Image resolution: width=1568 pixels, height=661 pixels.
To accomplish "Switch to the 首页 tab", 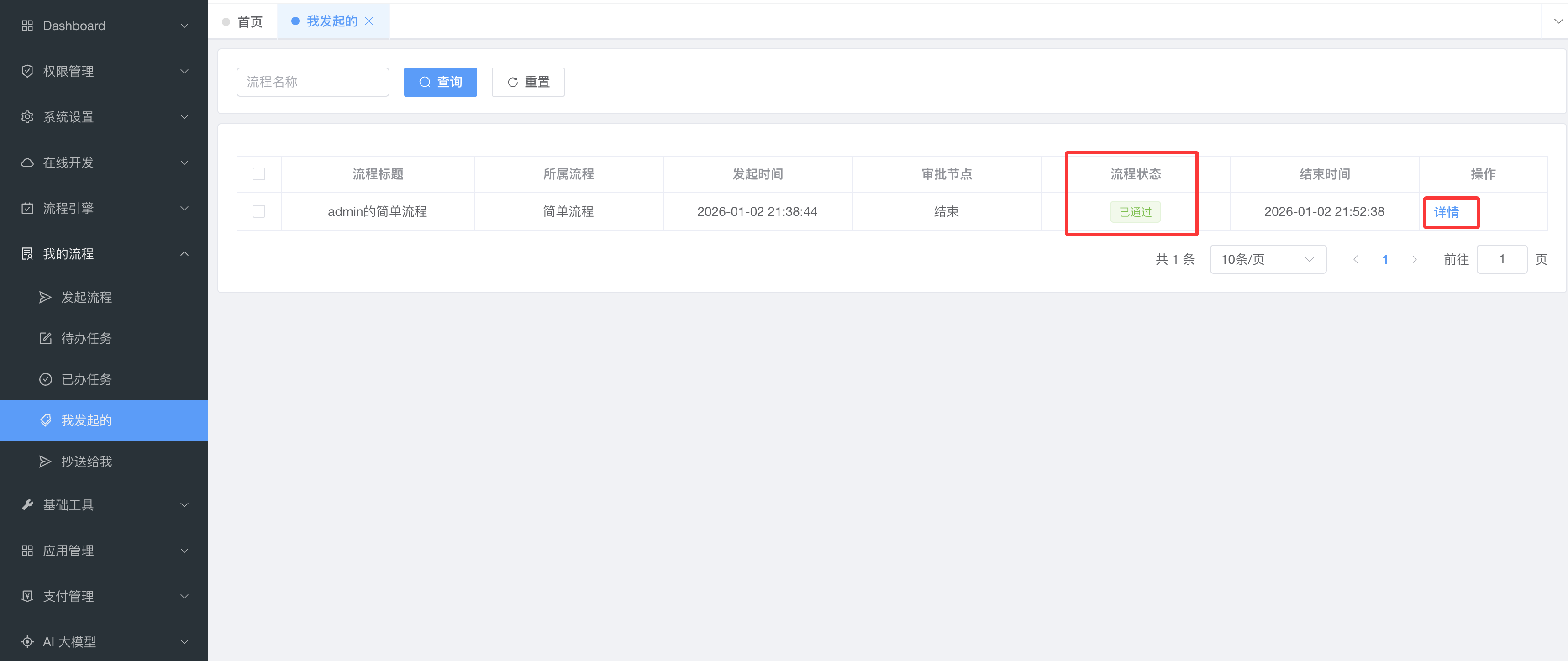I will tap(249, 22).
